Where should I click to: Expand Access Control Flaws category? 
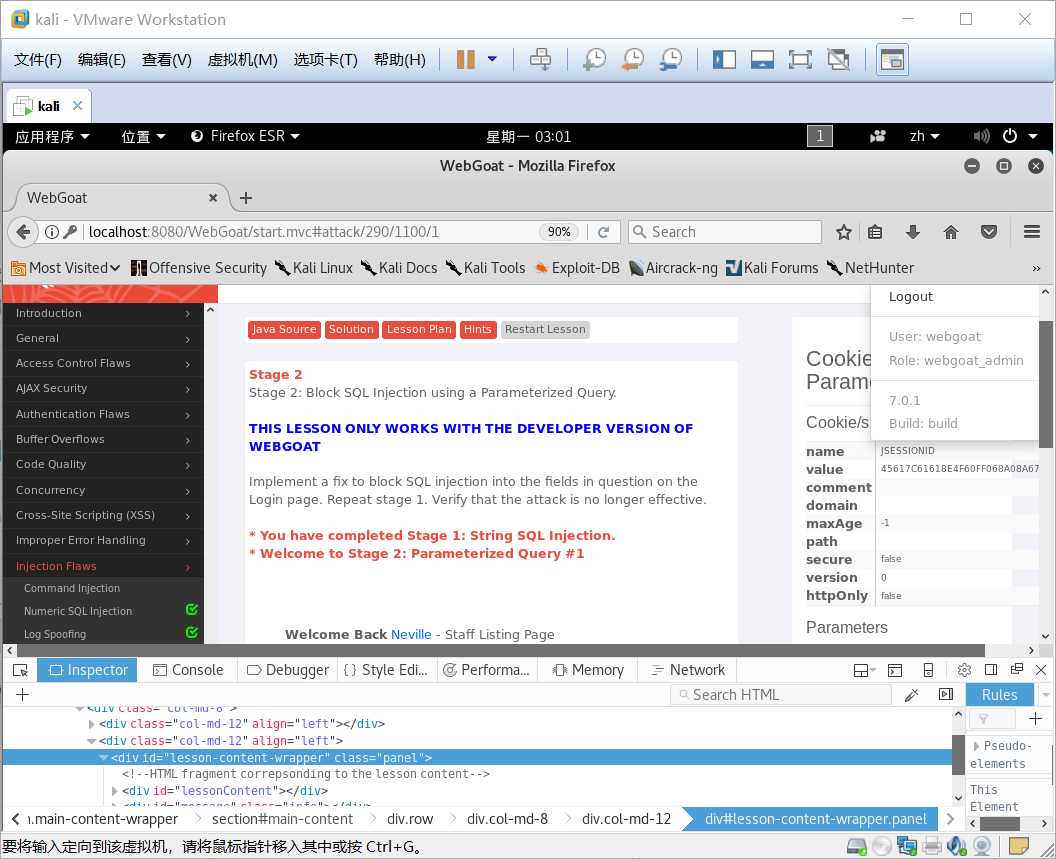(103, 363)
